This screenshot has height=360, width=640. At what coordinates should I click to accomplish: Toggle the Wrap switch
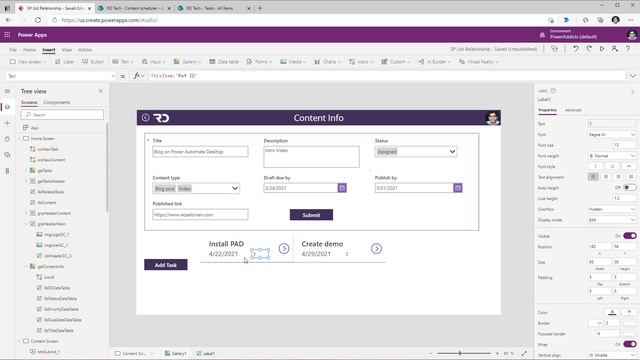click(630, 344)
